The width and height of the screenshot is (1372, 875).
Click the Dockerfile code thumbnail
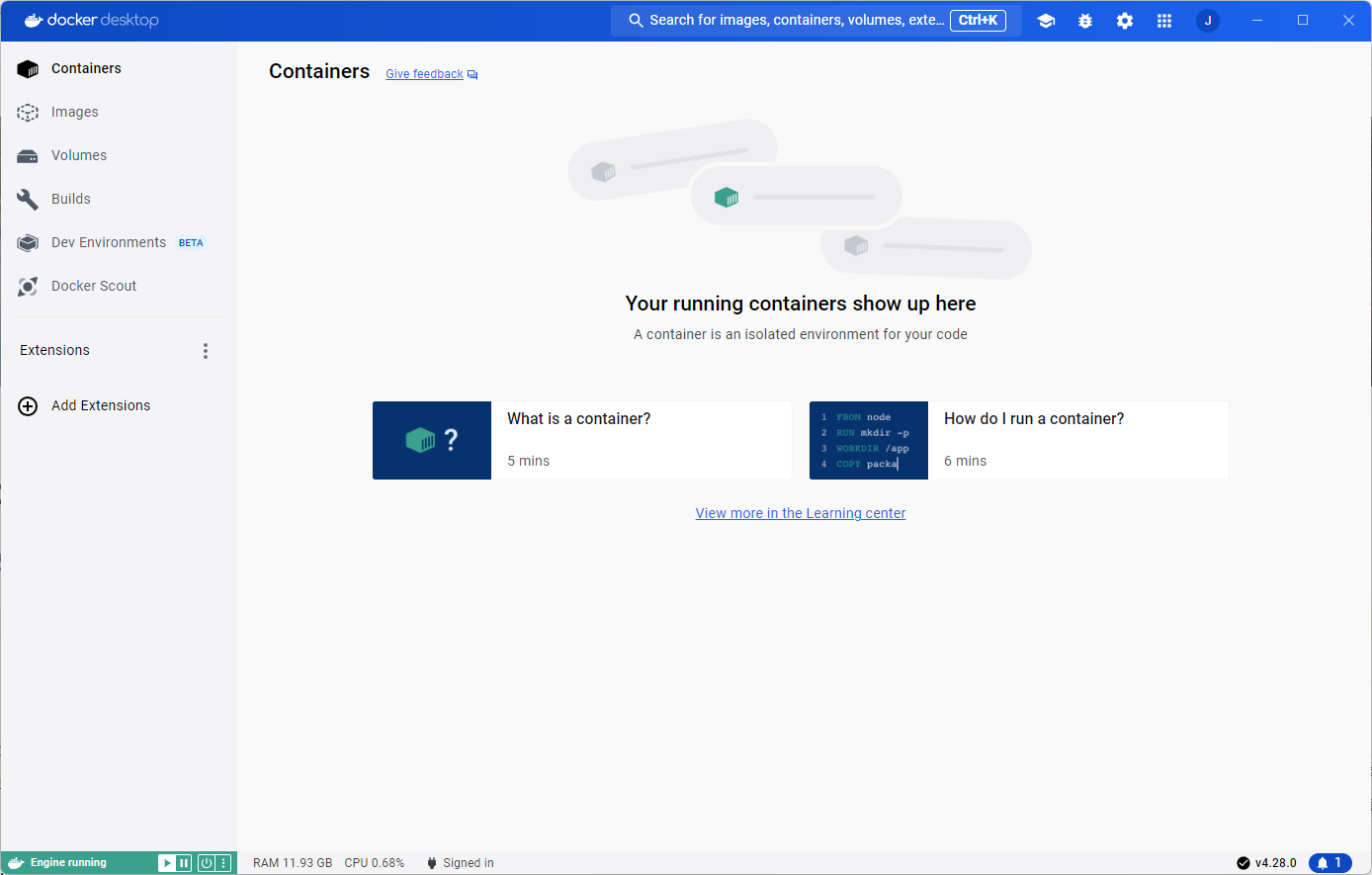[869, 440]
